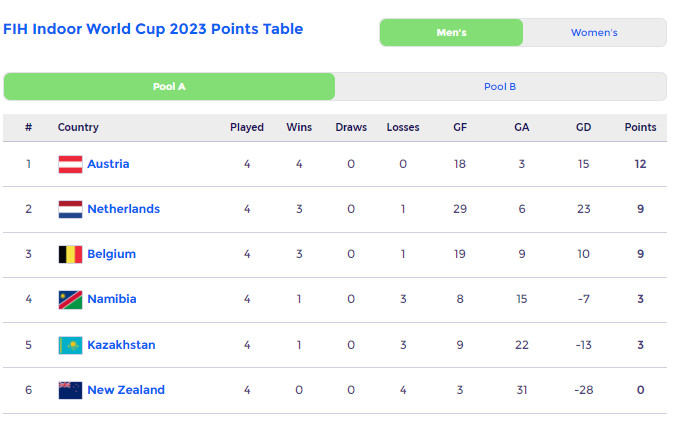Open the Austria team link
673x434 pixels.
[x=108, y=164]
